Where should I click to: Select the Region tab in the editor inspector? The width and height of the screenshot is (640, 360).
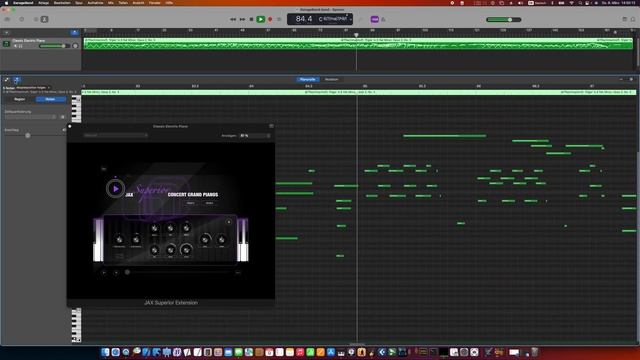click(20, 99)
